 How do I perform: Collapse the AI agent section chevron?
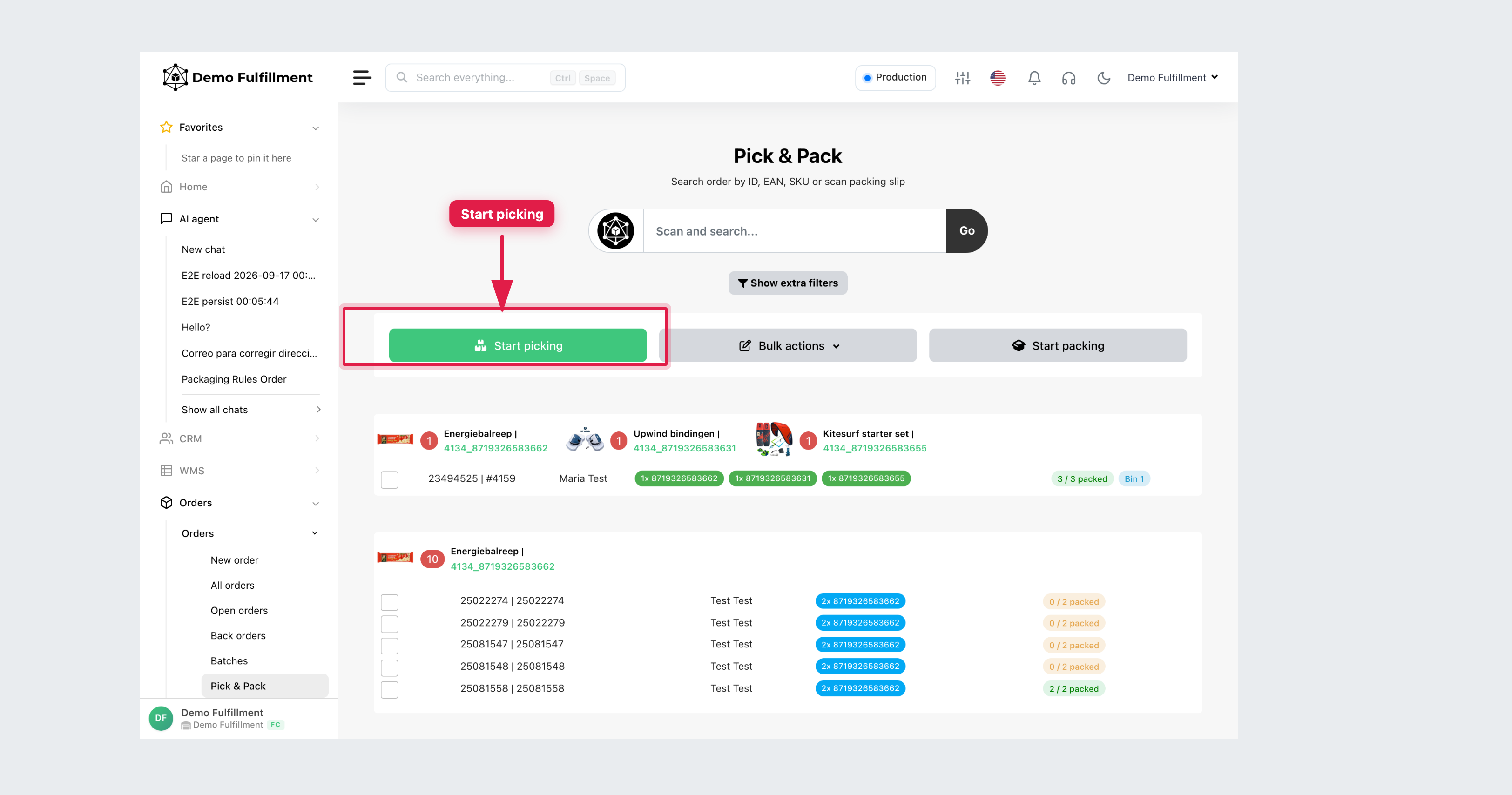tap(316, 219)
